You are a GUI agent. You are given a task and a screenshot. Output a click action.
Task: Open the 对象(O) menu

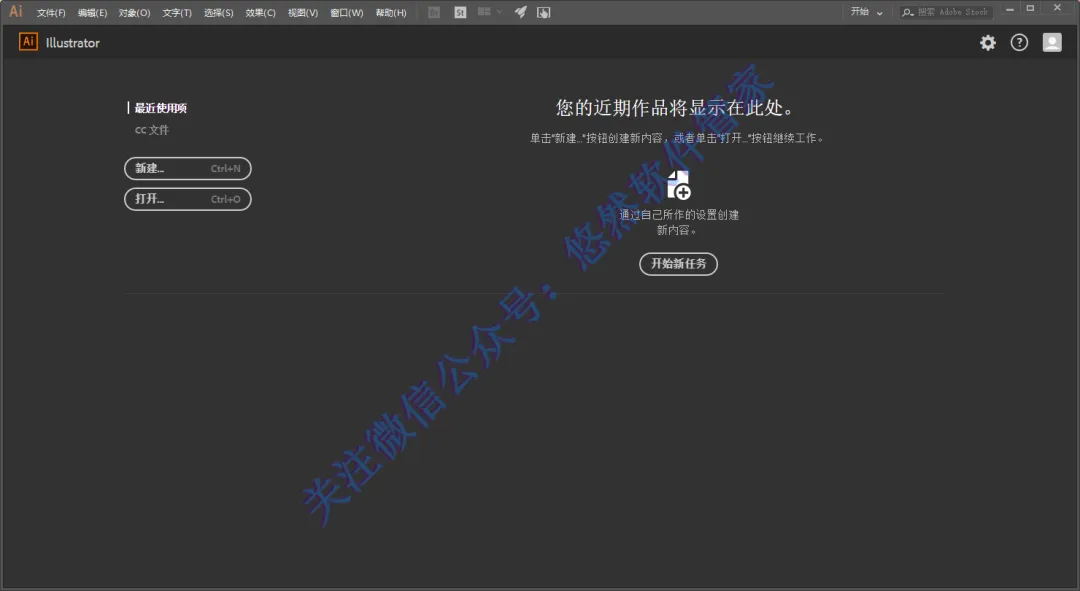coord(134,13)
